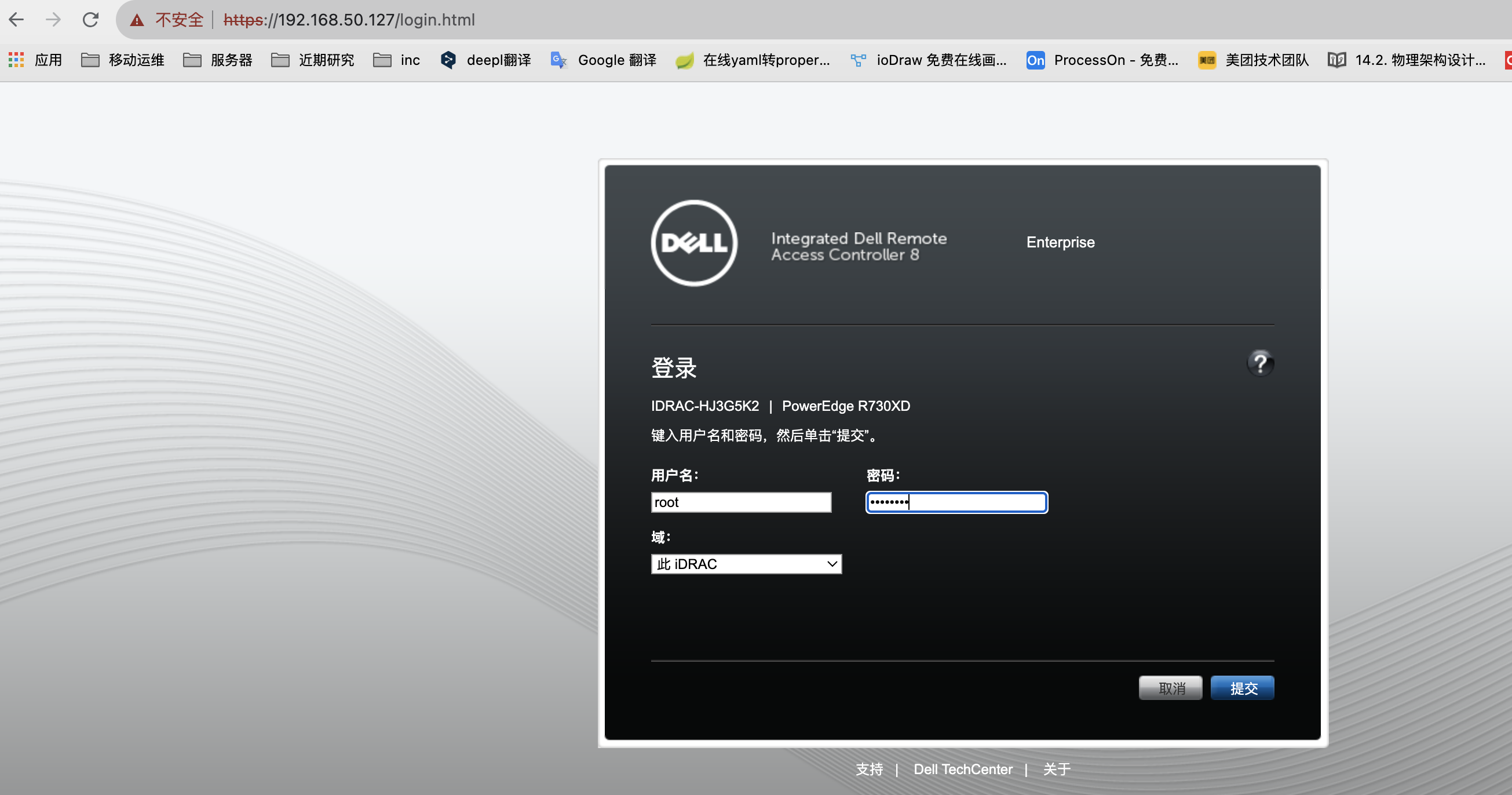Click the 登录 heading

[x=674, y=368]
